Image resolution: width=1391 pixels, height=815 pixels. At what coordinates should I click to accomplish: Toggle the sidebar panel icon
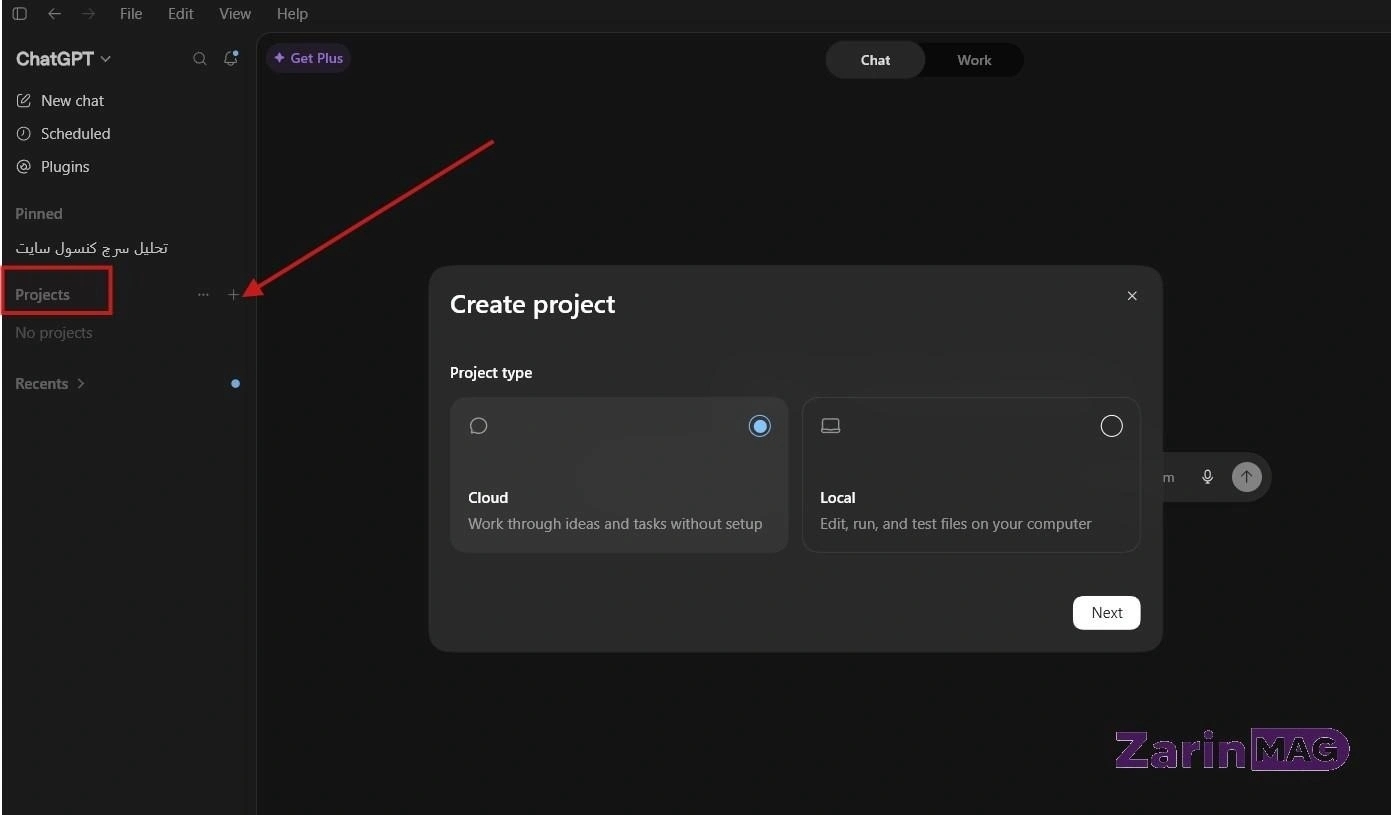19,14
